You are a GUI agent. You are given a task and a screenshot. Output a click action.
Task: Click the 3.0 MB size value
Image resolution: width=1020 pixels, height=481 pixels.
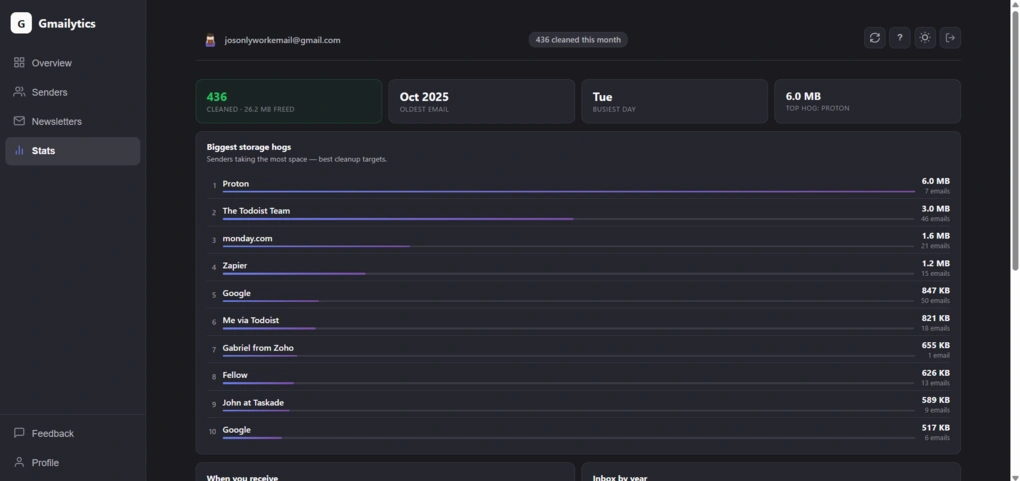pyautogui.click(x=935, y=208)
